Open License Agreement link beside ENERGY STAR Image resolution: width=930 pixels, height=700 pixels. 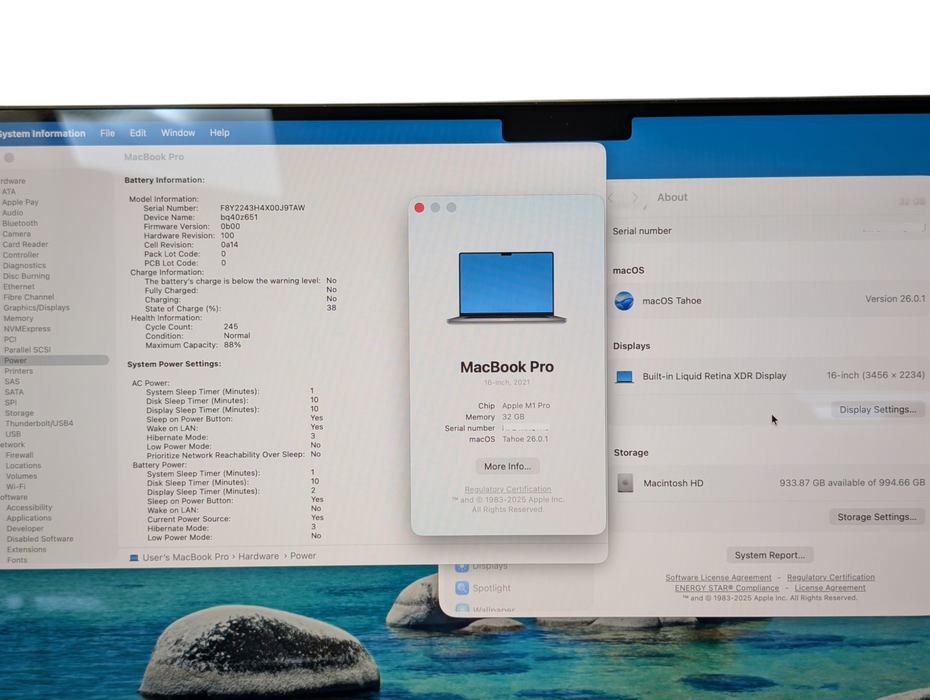[830, 588]
